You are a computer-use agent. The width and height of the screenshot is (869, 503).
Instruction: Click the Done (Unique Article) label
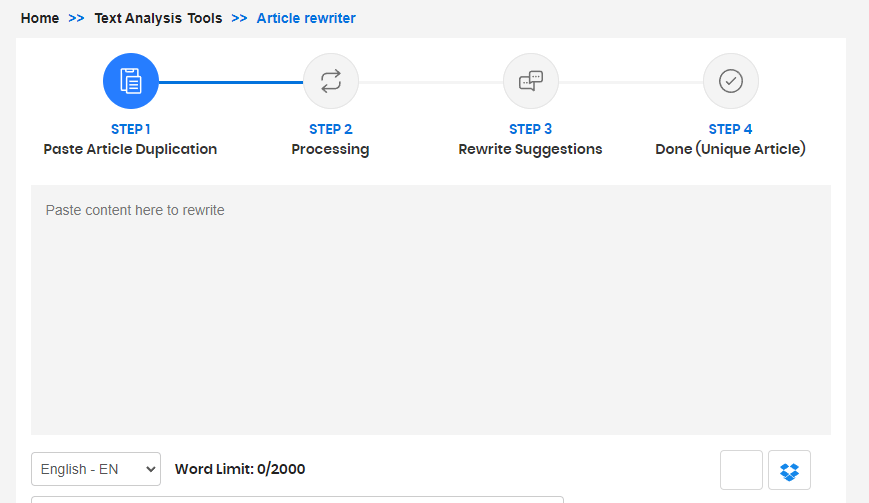[x=730, y=149]
